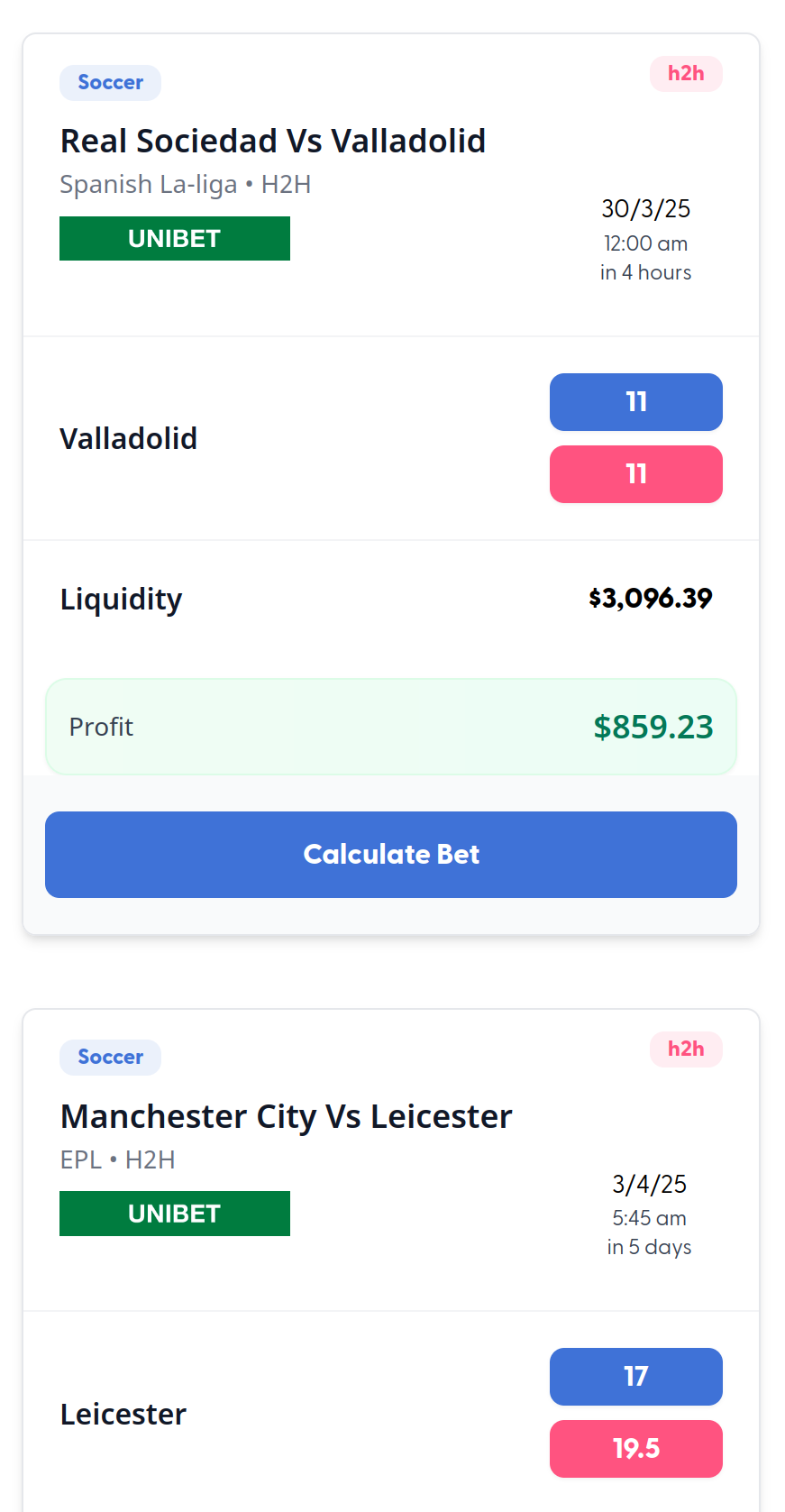Image resolution: width=785 pixels, height=1512 pixels.
Task: Select the pink 11 odds for Valladolid
Action: click(635, 474)
